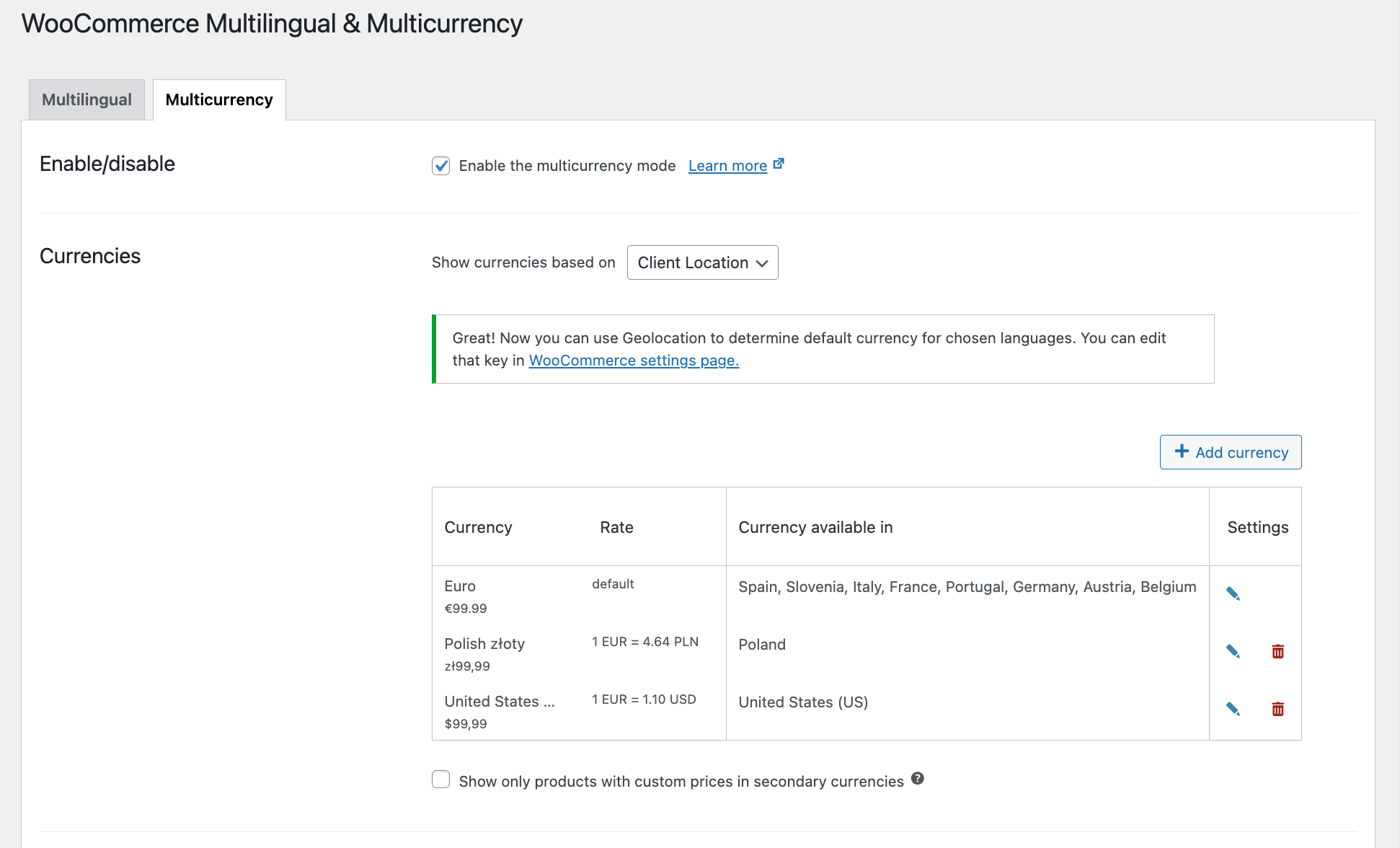Edit the Polish złoty currency
Viewport: 1400px width, 848px height.
(1233, 651)
